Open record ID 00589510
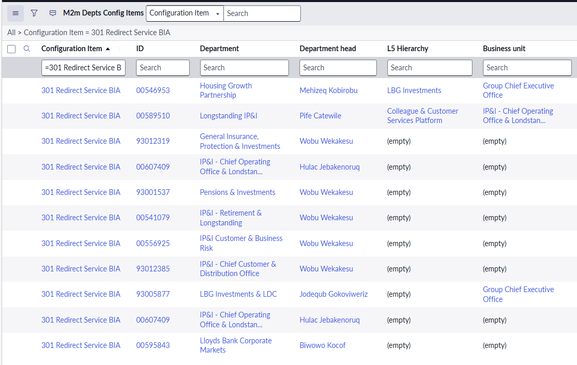The height and width of the screenshot is (365, 577). 153,116
